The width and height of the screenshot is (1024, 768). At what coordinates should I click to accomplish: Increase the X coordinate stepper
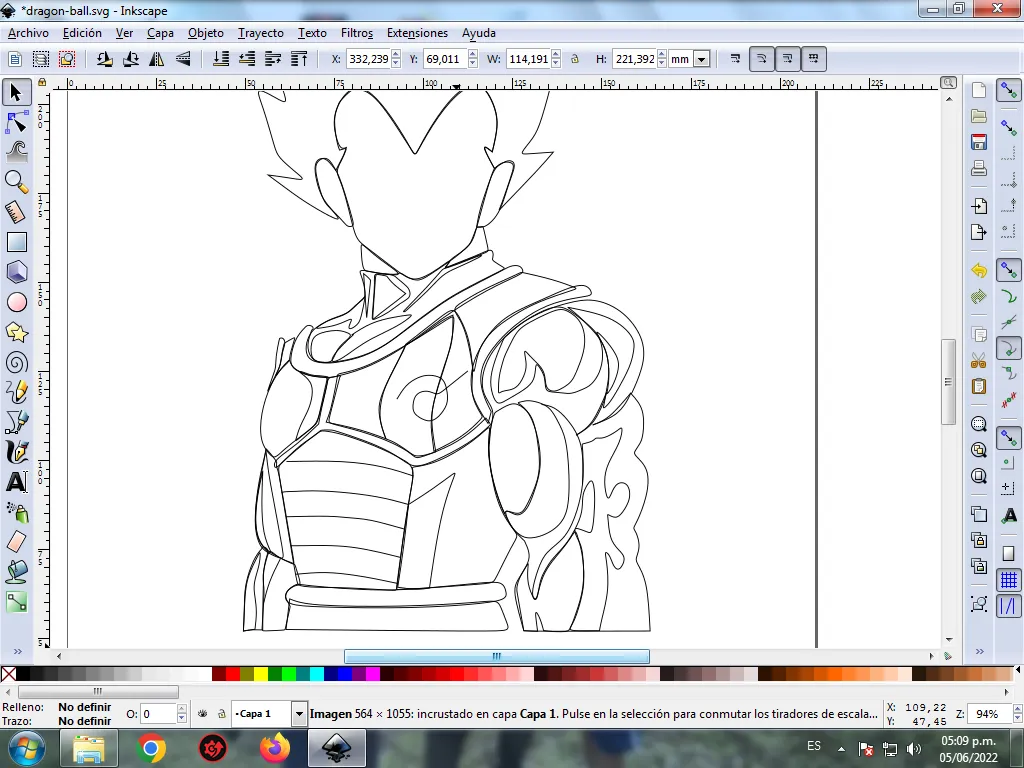point(396,55)
